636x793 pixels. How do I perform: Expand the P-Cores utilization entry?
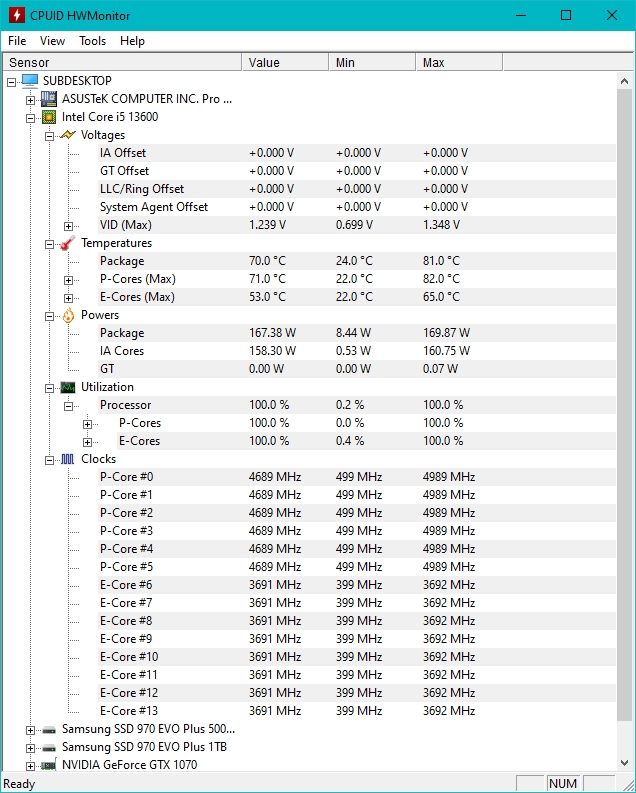[87, 424]
